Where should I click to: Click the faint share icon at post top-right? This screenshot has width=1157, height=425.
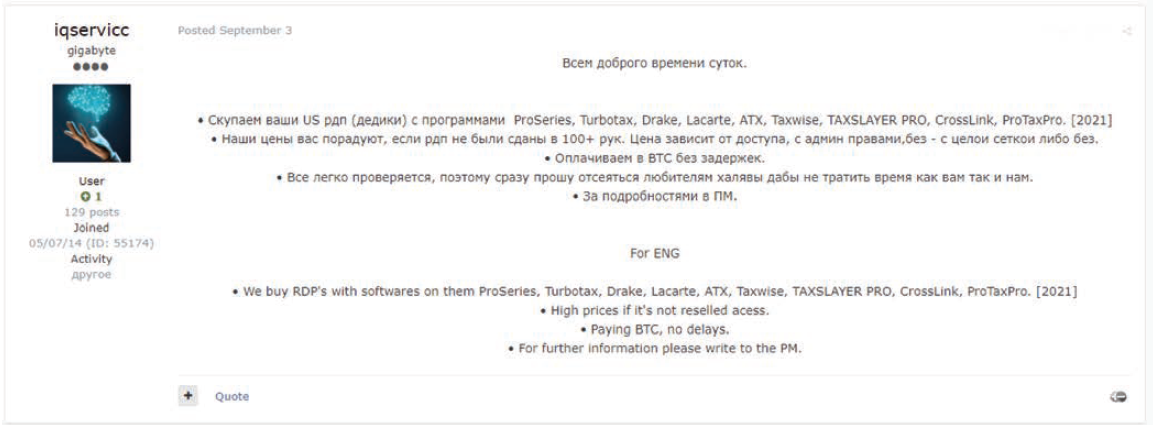(x=1127, y=31)
